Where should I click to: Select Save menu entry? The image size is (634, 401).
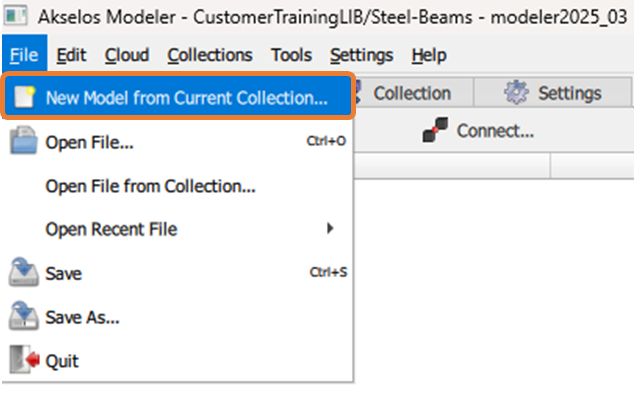coord(178,273)
